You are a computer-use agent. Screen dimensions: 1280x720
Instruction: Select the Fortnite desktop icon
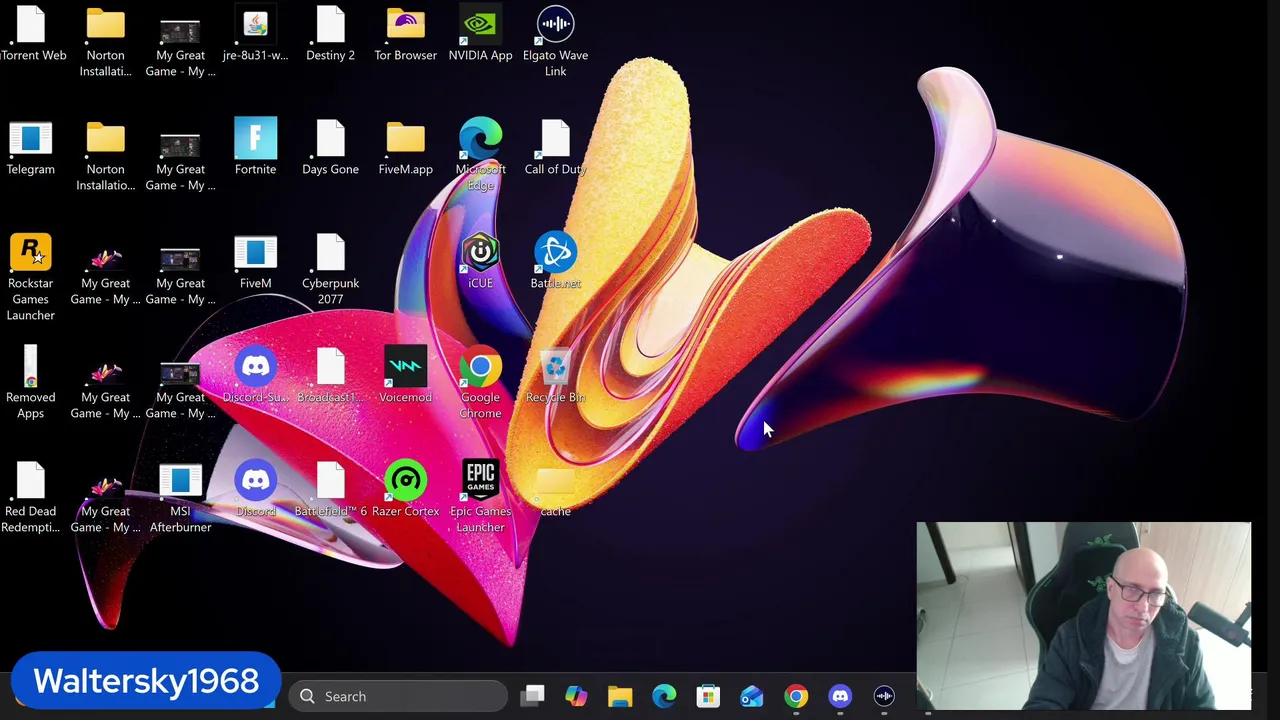coord(255,148)
